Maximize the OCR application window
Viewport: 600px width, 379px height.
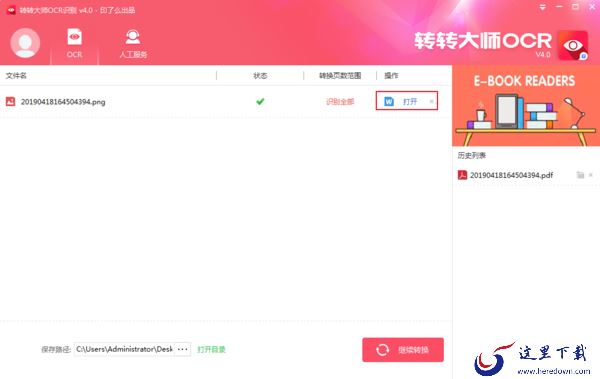click(575, 7)
